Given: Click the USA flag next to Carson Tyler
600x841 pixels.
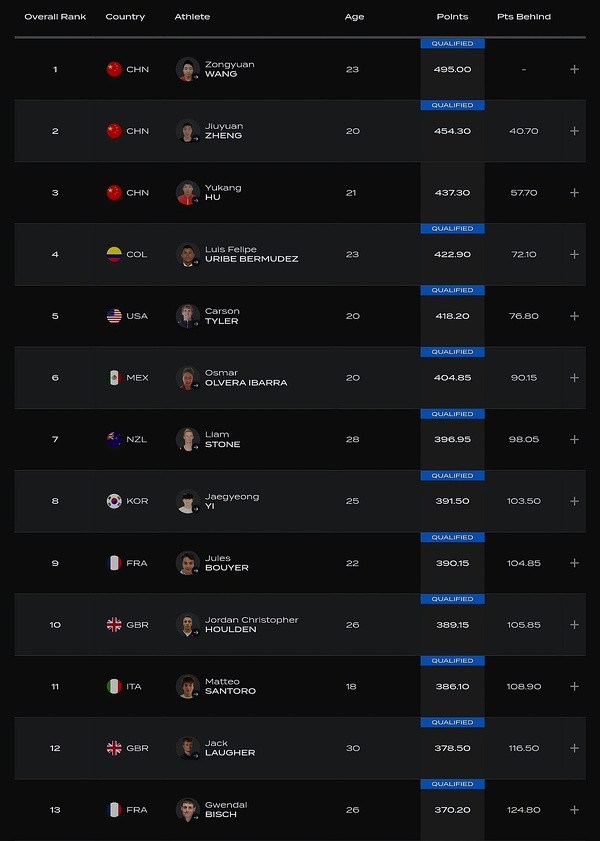Looking at the screenshot, I should click(114, 316).
